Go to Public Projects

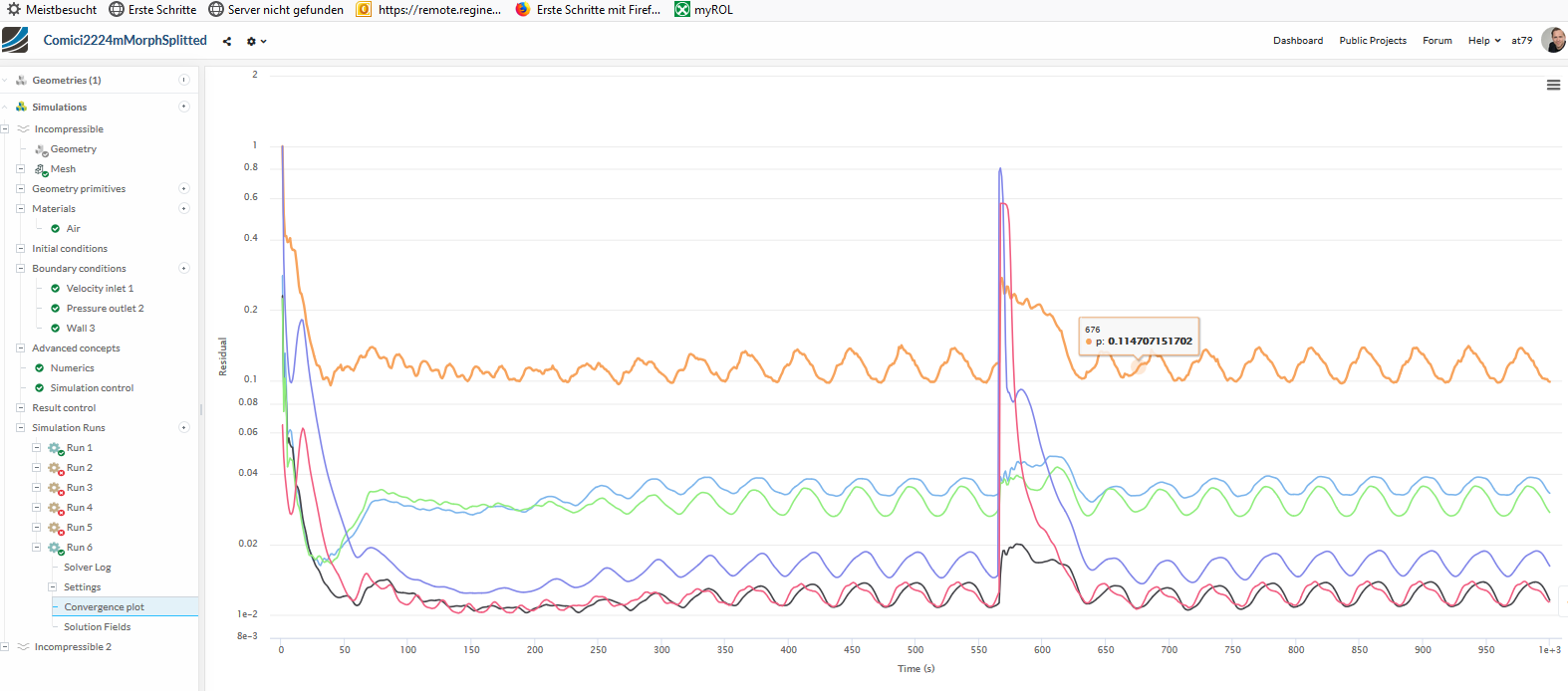click(1373, 41)
